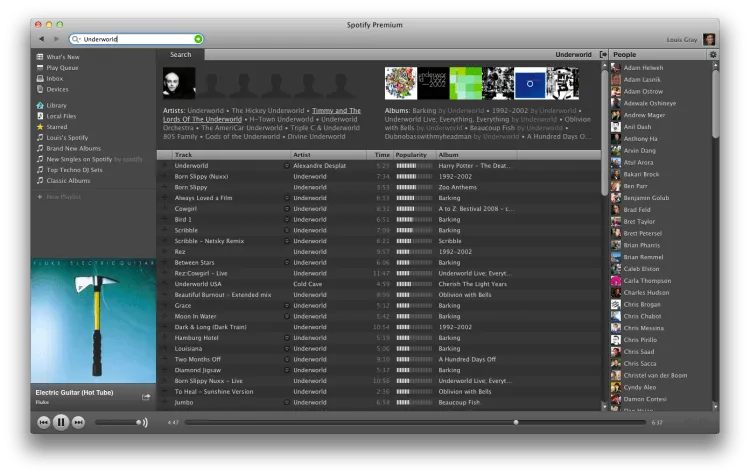750x476 pixels.
Task: Open the gear settings in People panel
Action: click(713, 55)
